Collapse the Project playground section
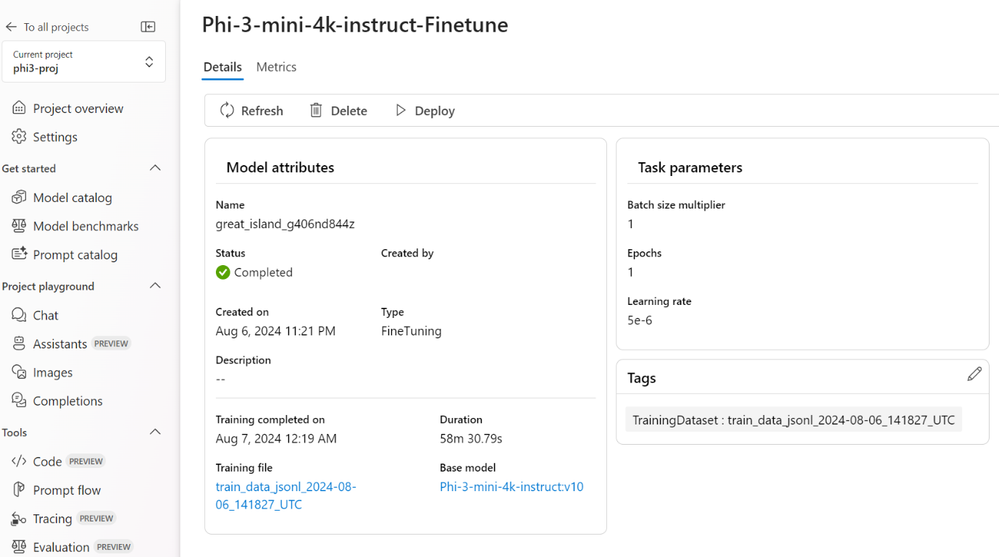 (x=155, y=286)
